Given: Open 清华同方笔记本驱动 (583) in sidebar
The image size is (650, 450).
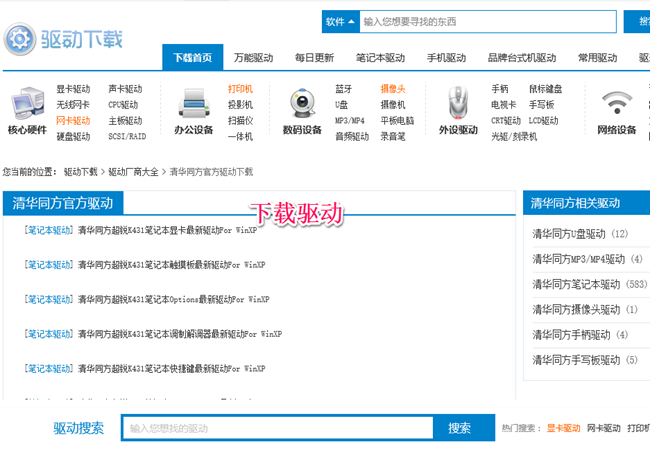Looking at the screenshot, I should [589, 284].
